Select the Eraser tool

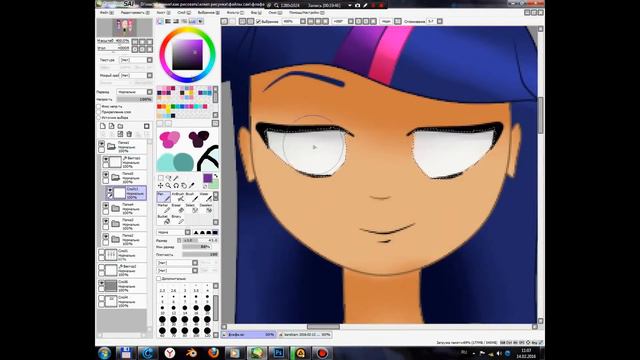click(x=178, y=208)
